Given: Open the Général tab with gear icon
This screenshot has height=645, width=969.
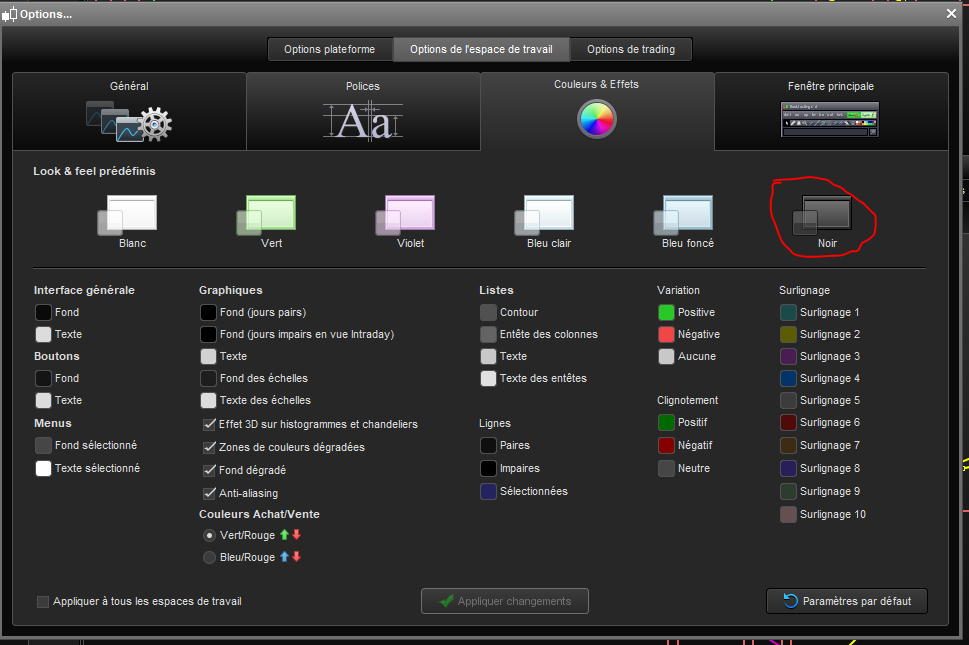Looking at the screenshot, I should tap(129, 112).
